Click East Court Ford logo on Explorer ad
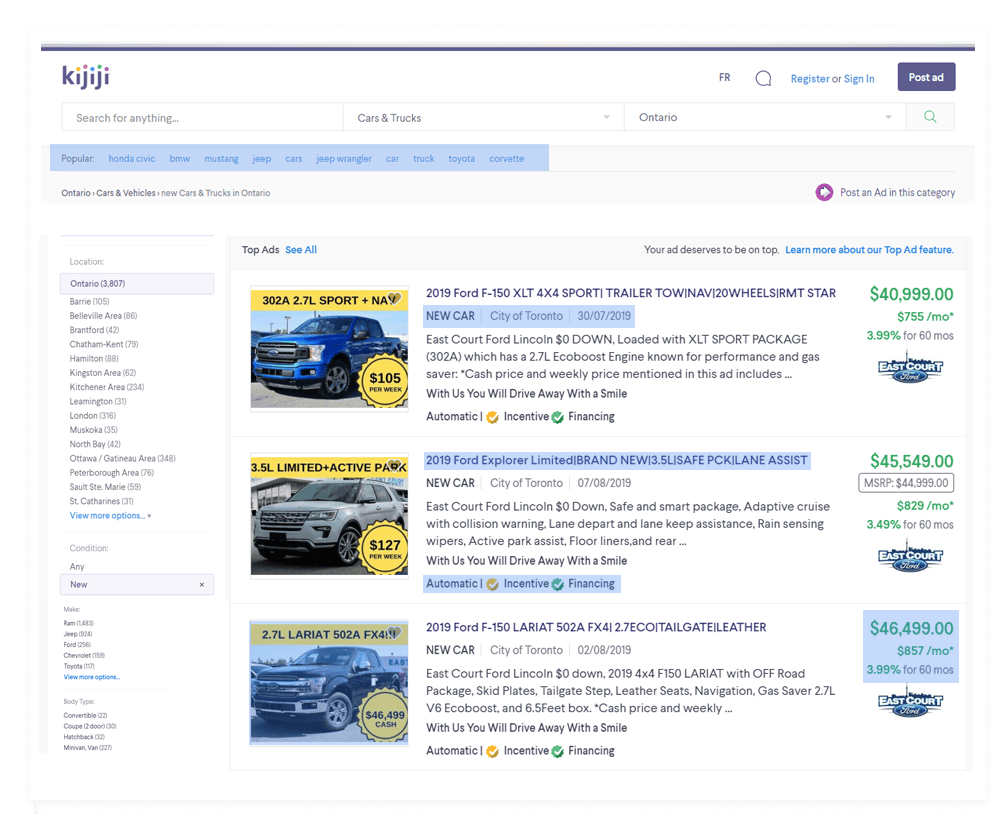 point(910,555)
